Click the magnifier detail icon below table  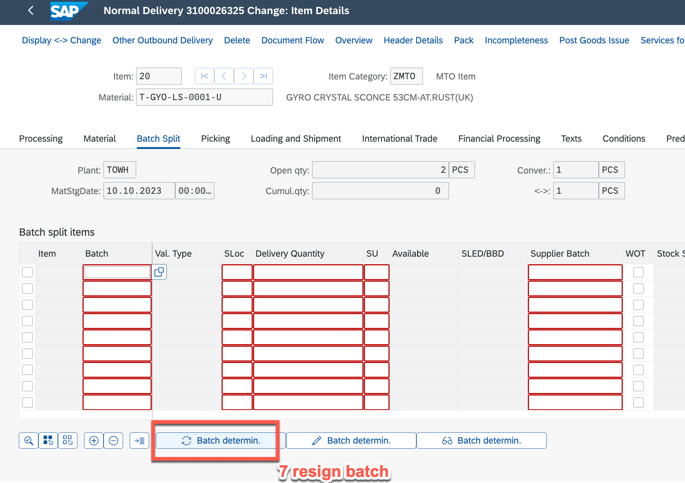[x=28, y=440]
